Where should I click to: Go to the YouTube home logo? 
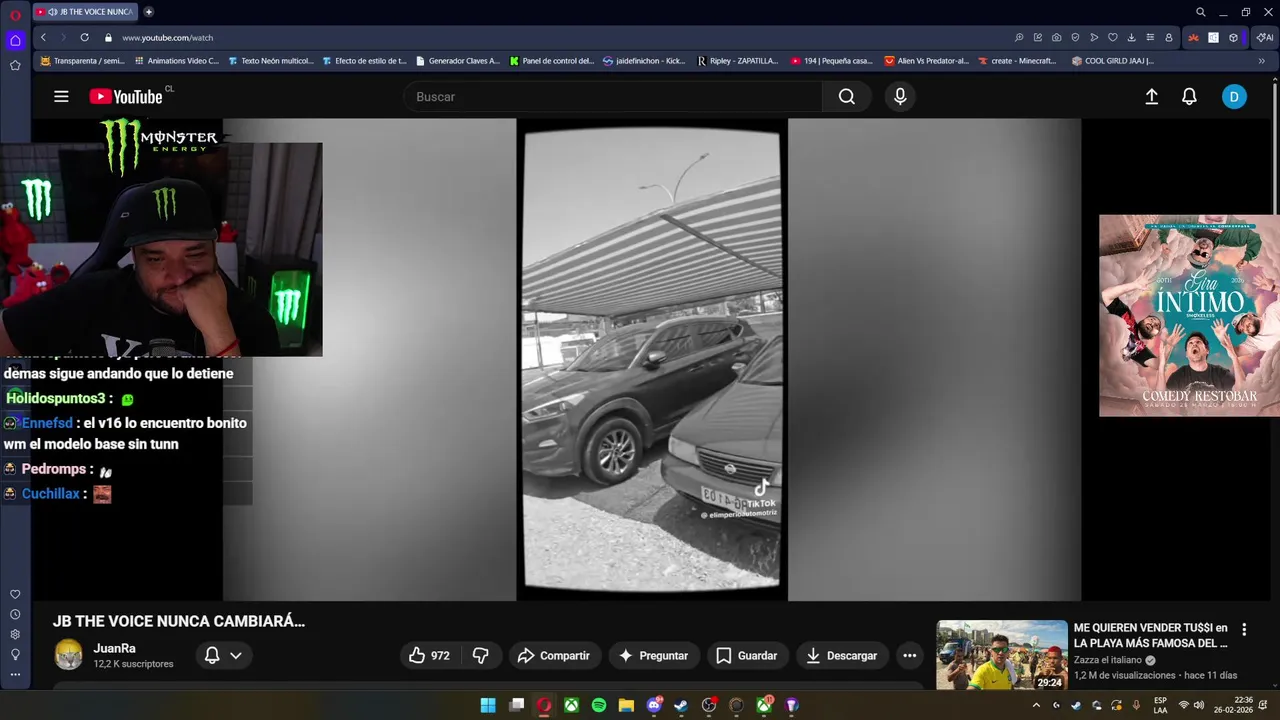[x=126, y=97]
